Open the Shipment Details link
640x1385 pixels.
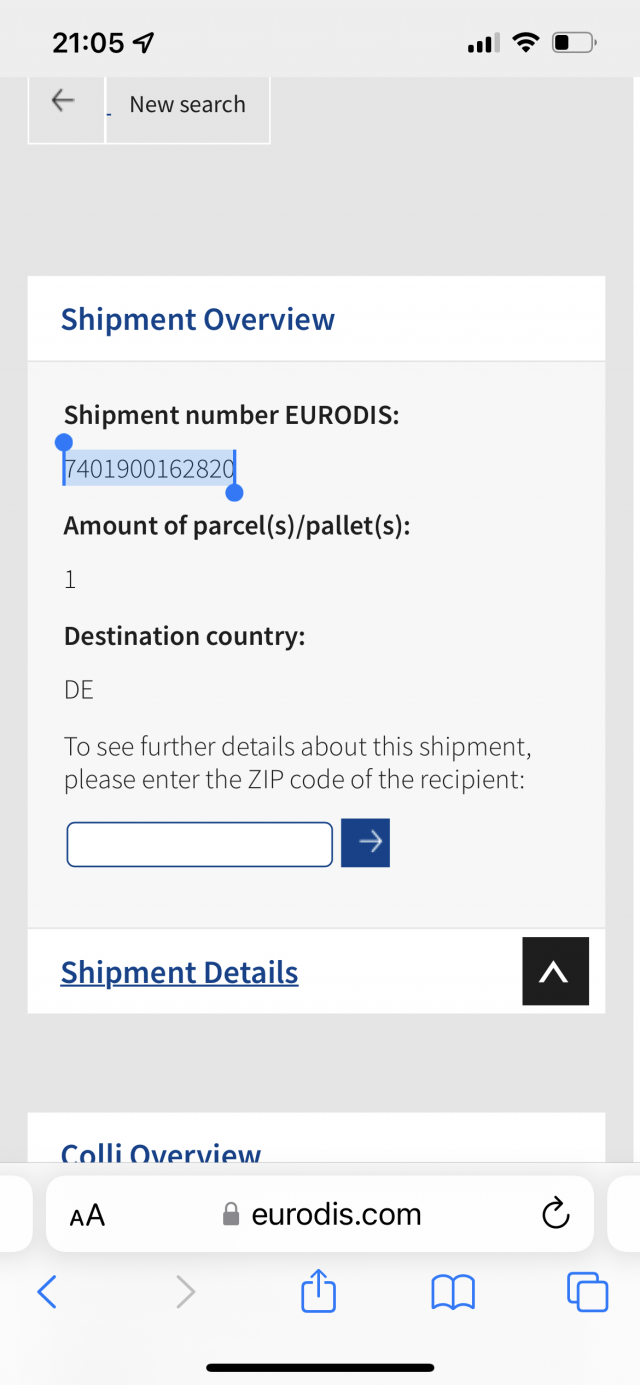(x=179, y=972)
